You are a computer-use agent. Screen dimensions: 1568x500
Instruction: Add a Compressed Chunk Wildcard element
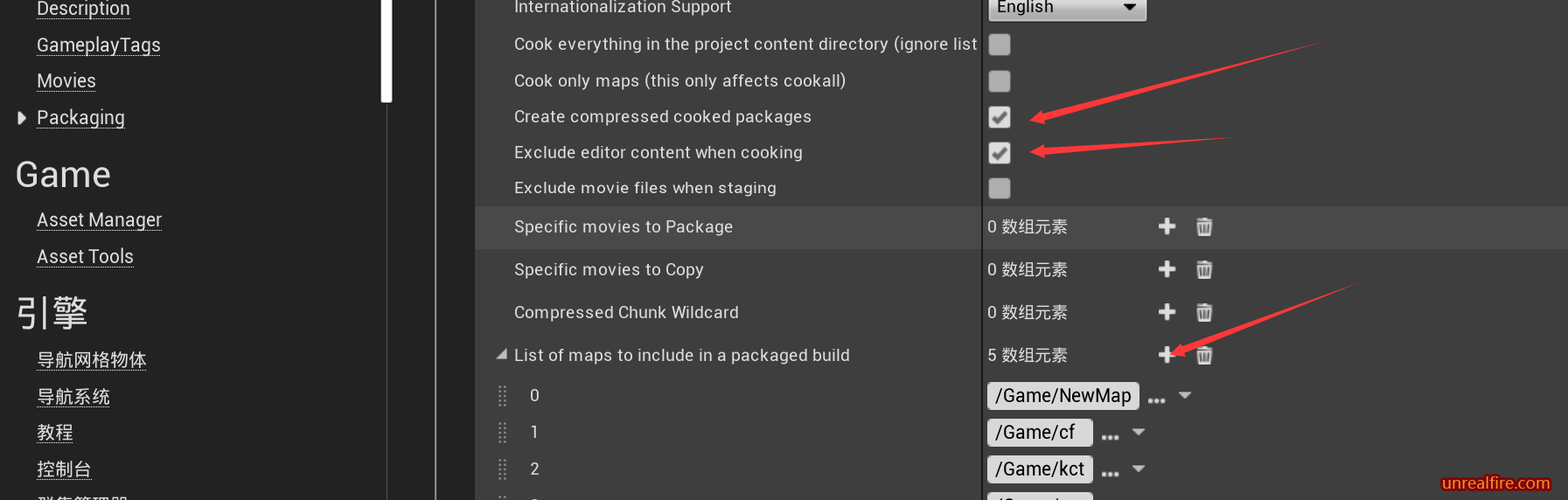point(1167,312)
